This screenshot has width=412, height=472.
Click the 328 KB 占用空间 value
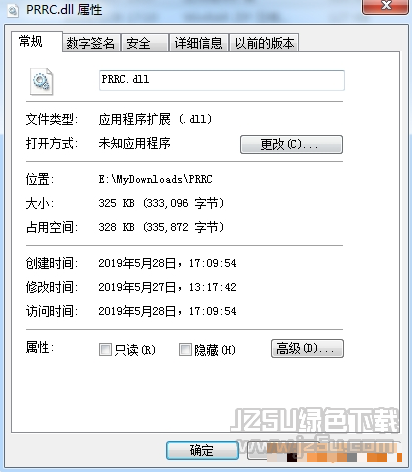pyautogui.click(x=161, y=227)
